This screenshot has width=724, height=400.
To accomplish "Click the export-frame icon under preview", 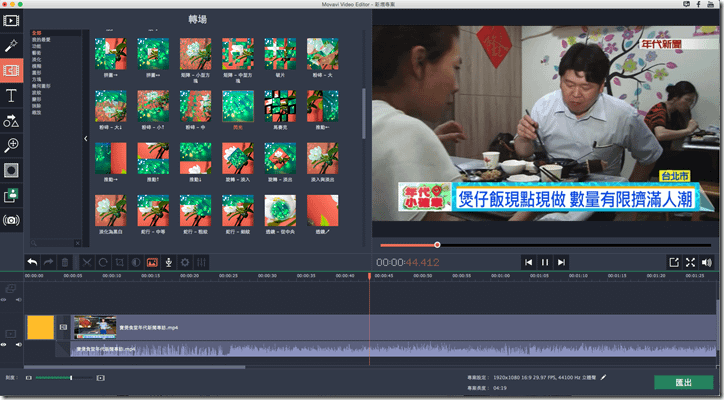I will pyautogui.click(x=674, y=262).
